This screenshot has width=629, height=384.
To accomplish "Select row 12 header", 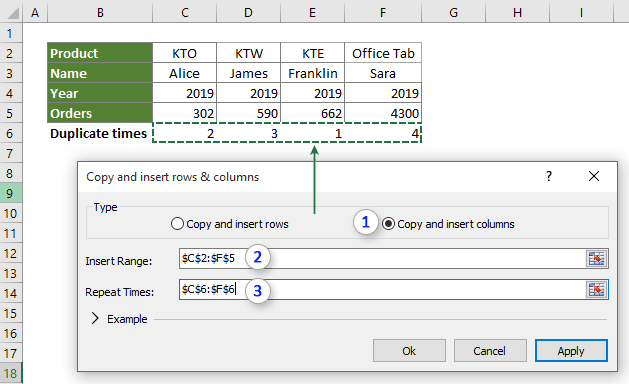I will 11,253.
